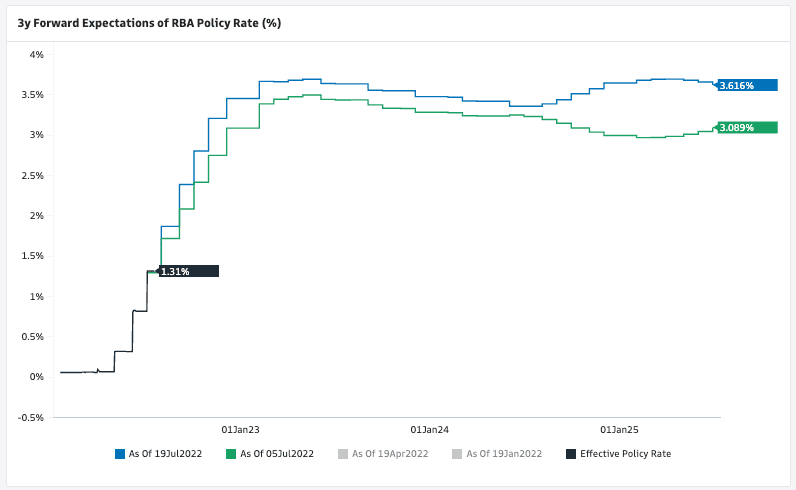This screenshot has width=796, height=490.
Task: Click the green legend swatch for 05Jul2022
Action: pyautogui.click(x=232, y=454)
